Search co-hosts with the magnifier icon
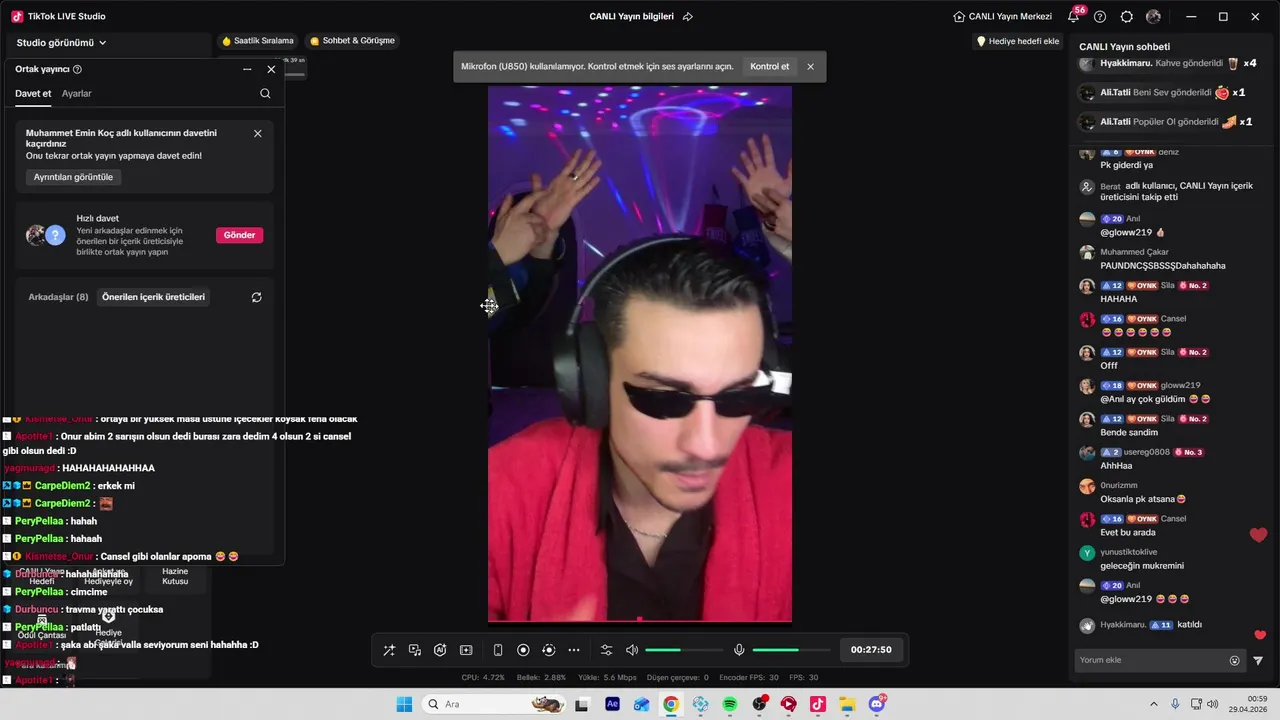This screenshot has width=1280, height=720. tap(265, 93)
